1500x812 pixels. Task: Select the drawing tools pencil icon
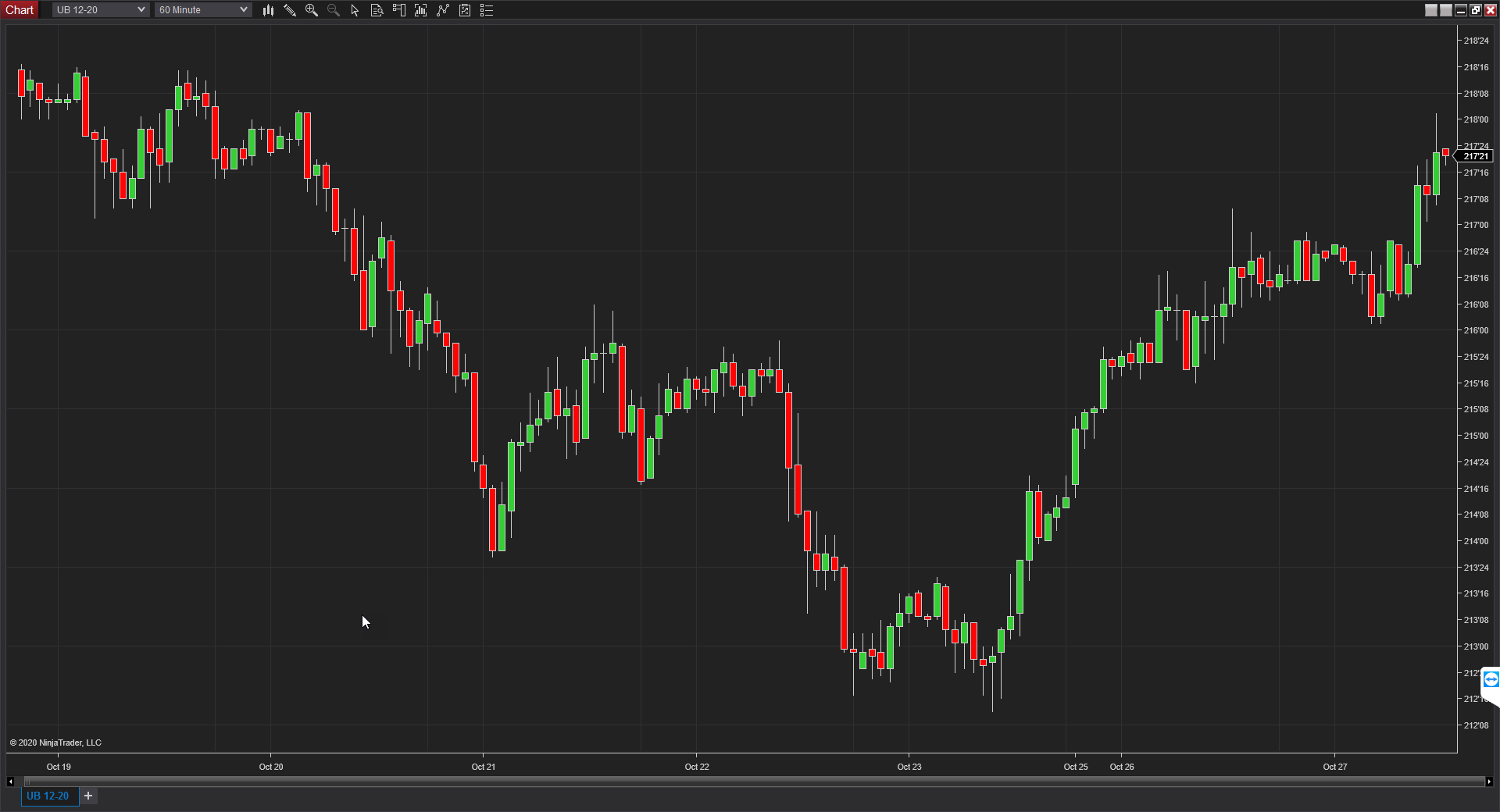point(290,10)
